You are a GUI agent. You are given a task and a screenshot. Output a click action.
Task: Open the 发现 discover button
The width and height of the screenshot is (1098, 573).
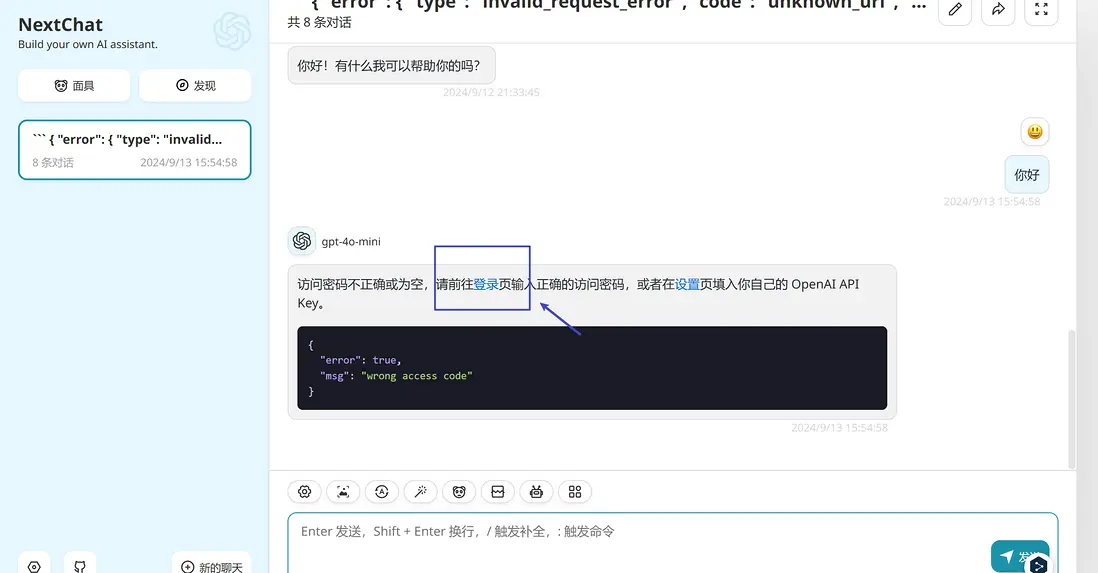tap(195, 85)
